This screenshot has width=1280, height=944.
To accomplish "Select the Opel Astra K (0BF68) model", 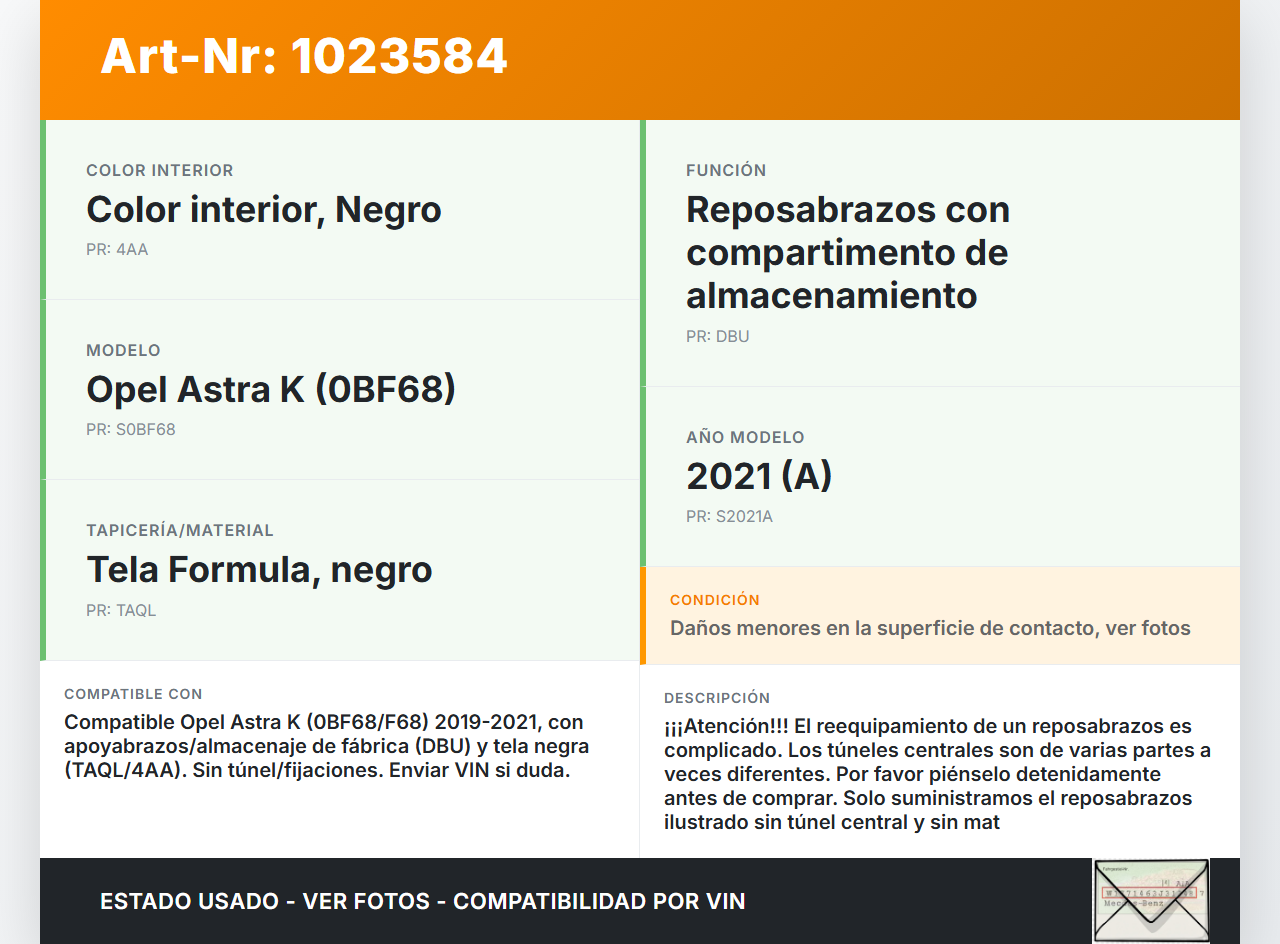I will pos(271,390).
